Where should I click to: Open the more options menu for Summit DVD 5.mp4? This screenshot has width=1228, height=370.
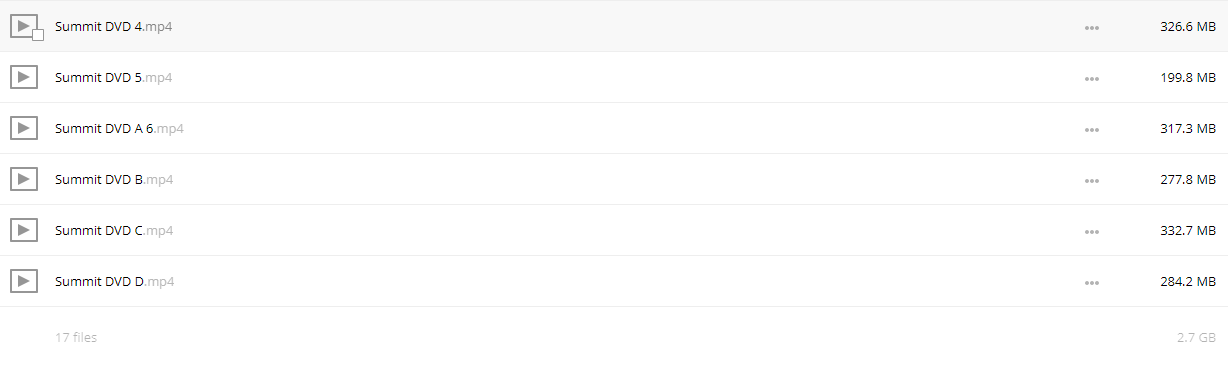(x=1092, y=78)
